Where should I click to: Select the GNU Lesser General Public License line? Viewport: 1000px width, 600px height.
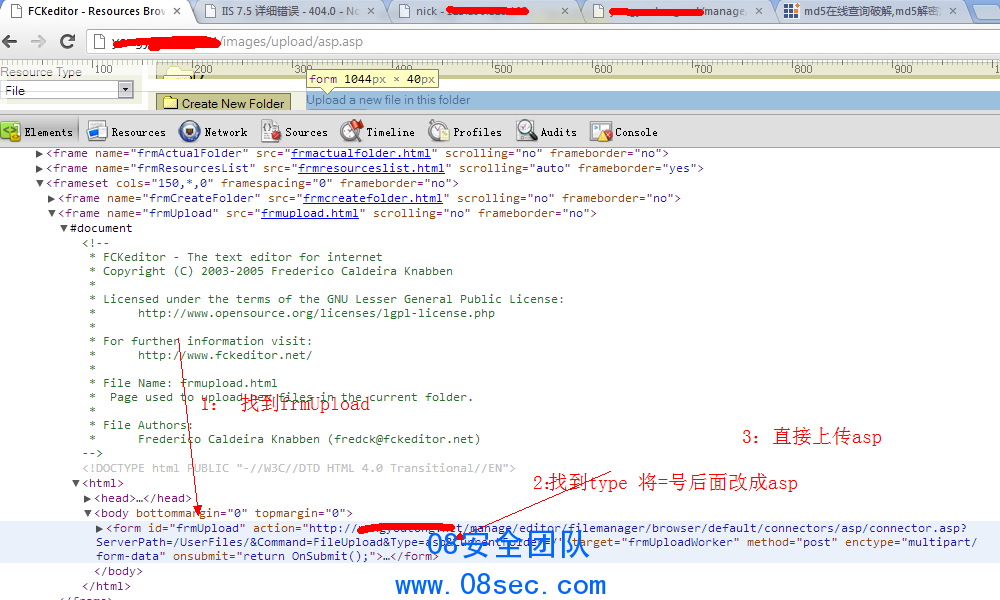tap(334, 299)
